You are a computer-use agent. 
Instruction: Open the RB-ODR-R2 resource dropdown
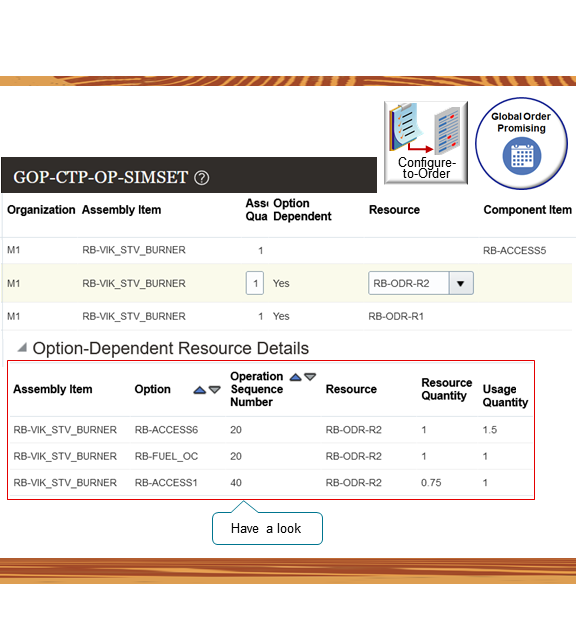click(x=461, y=283)
